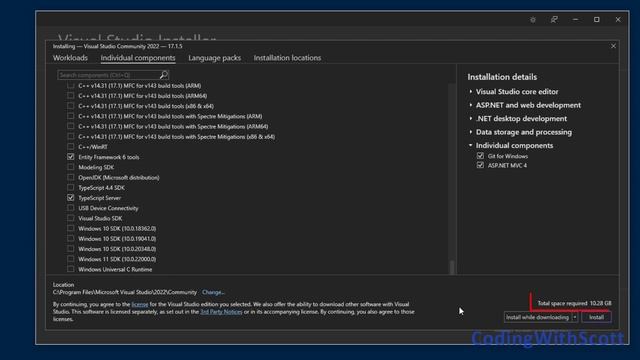640x360 pixels.
Task: Check the Modeling SDK box
Action: [x=71, y=167]
